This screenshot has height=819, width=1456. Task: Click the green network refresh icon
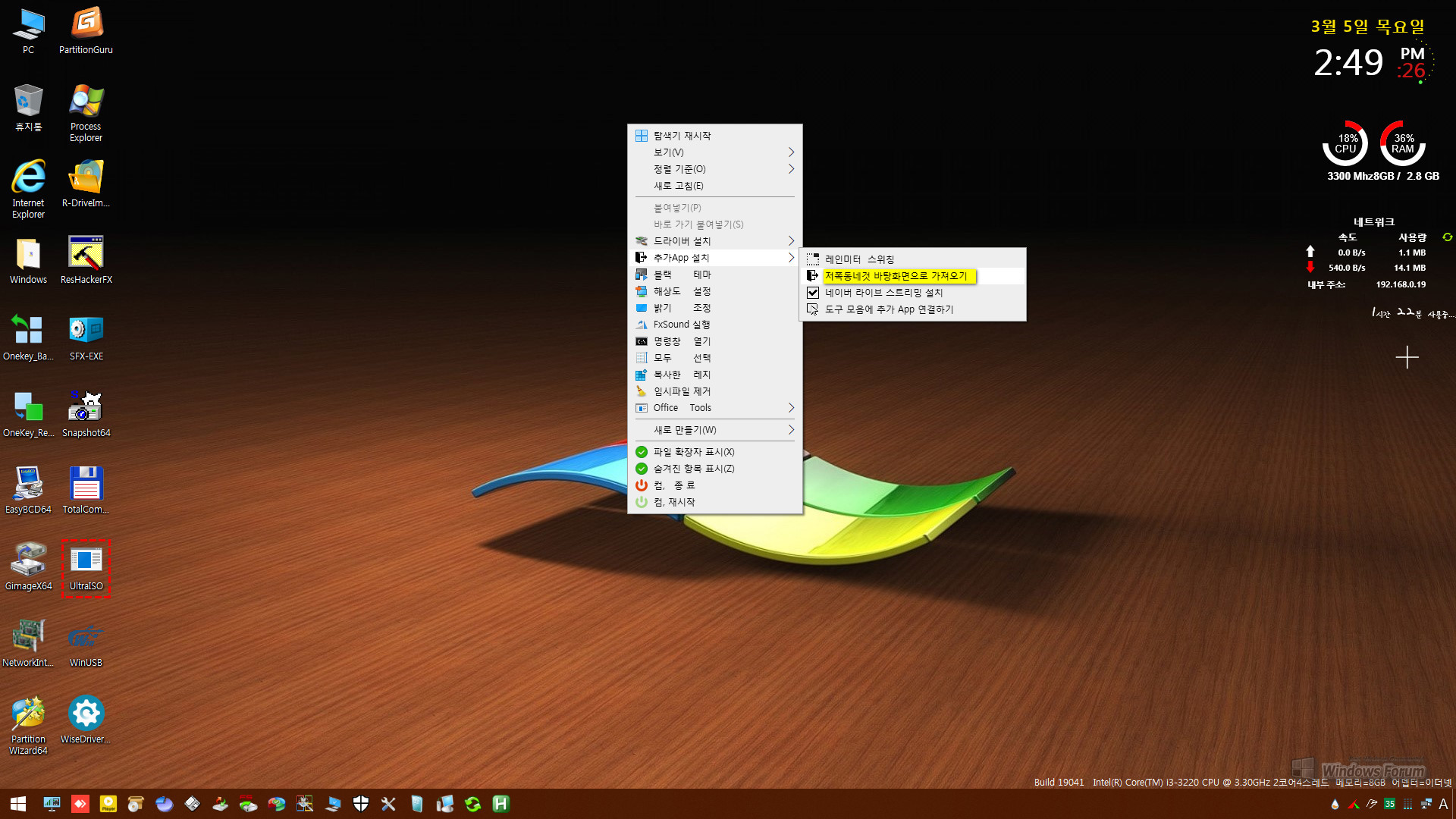[x=1447, y=237]
